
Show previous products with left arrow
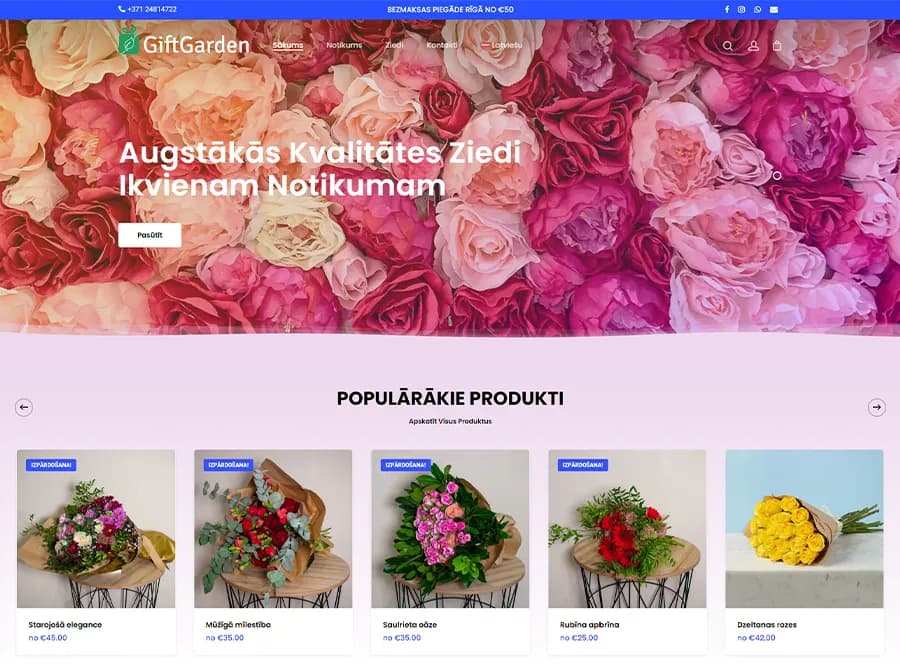pos(24,407)
